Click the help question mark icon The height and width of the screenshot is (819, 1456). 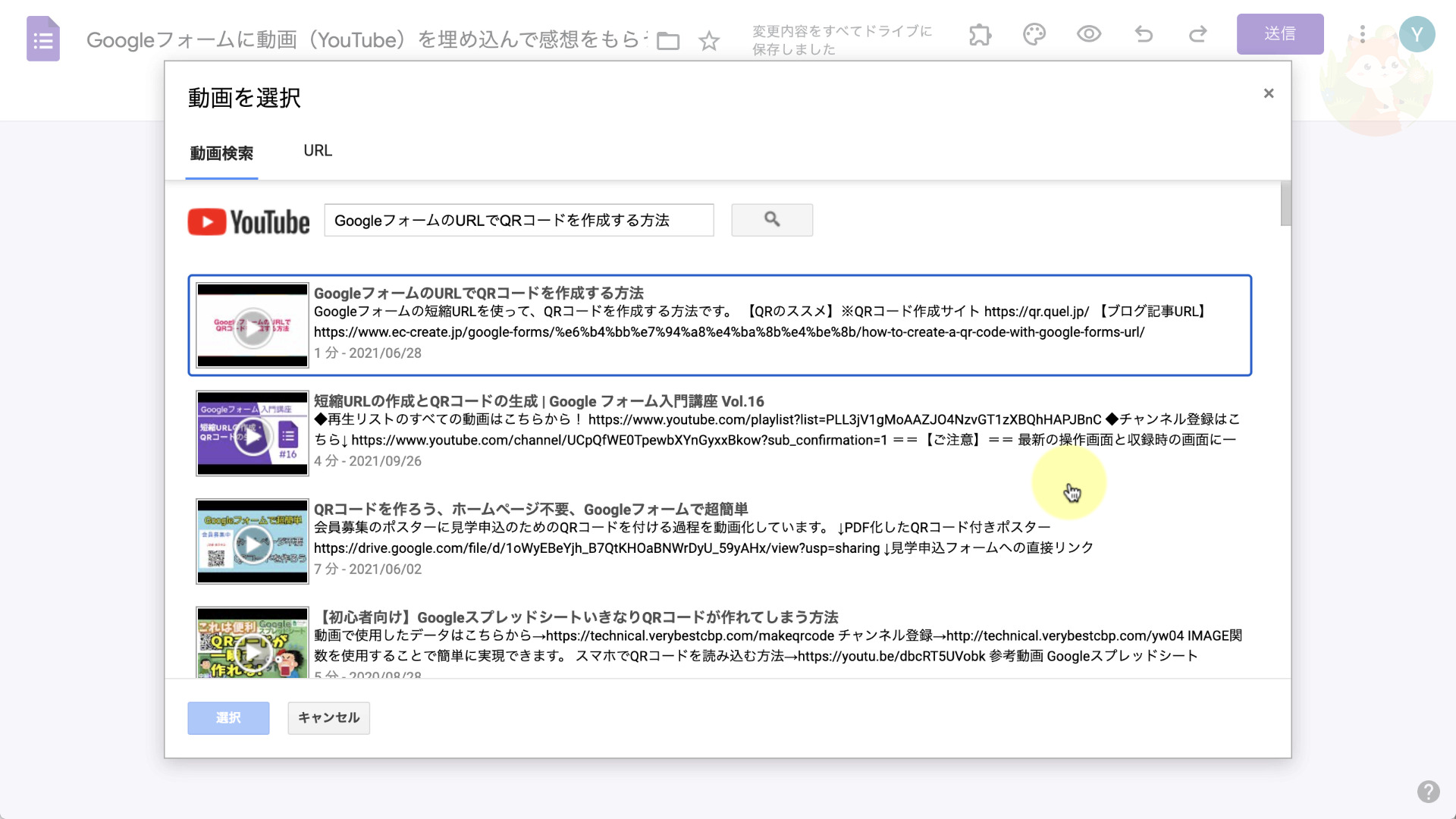1429,792
